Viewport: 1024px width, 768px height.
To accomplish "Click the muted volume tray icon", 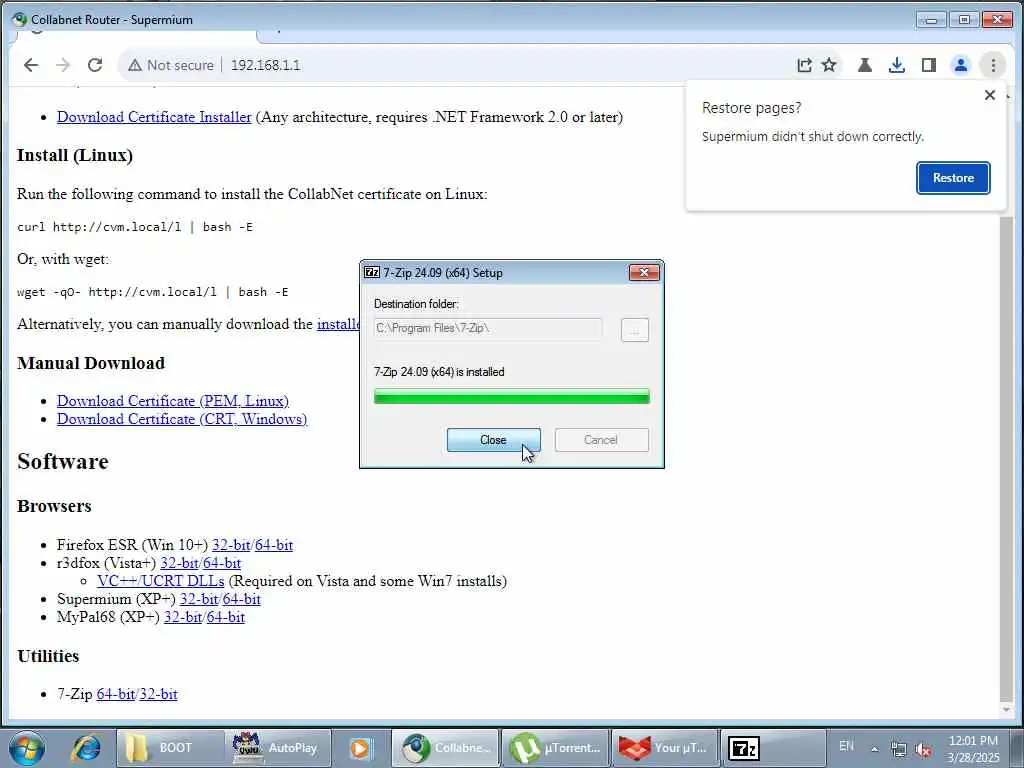I will [923, 750].
